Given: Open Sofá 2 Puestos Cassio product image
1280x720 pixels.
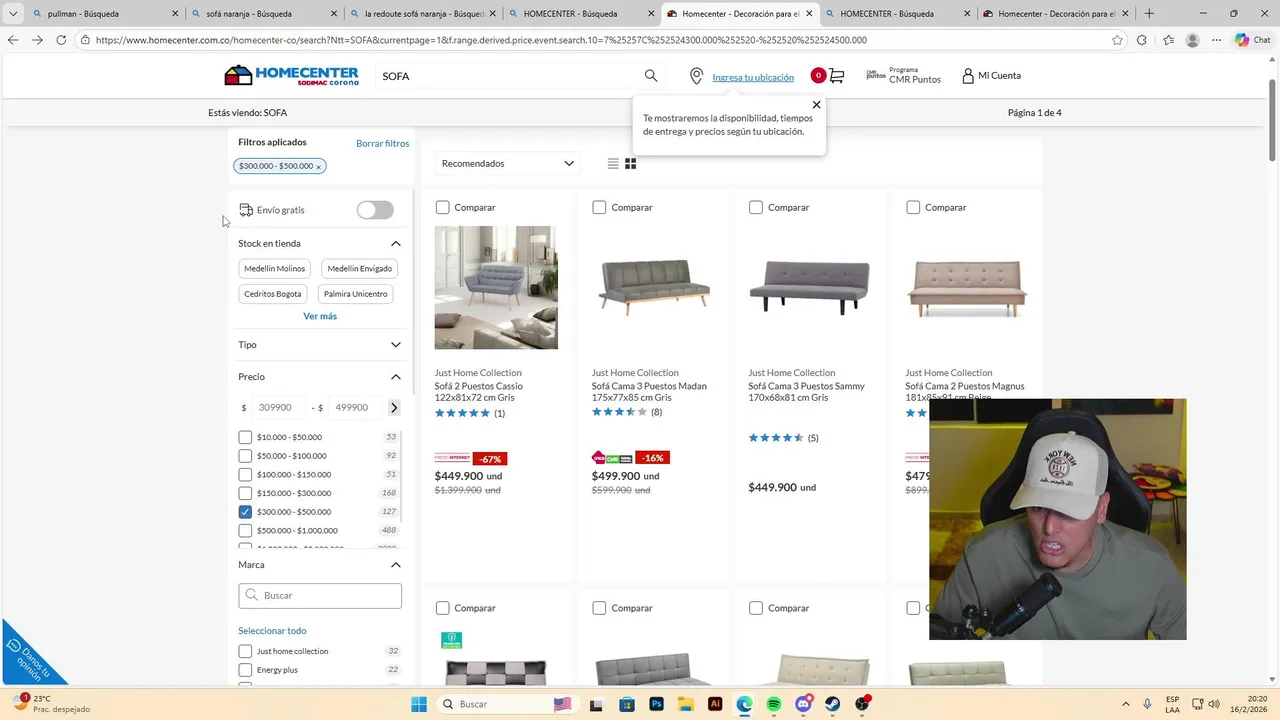Looking at the screenshot, I should (496, 288).
